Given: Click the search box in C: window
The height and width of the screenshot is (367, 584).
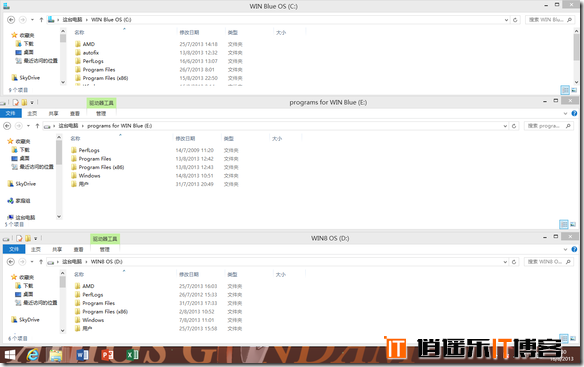Looking at the screenshot, I should coord(549,20).
